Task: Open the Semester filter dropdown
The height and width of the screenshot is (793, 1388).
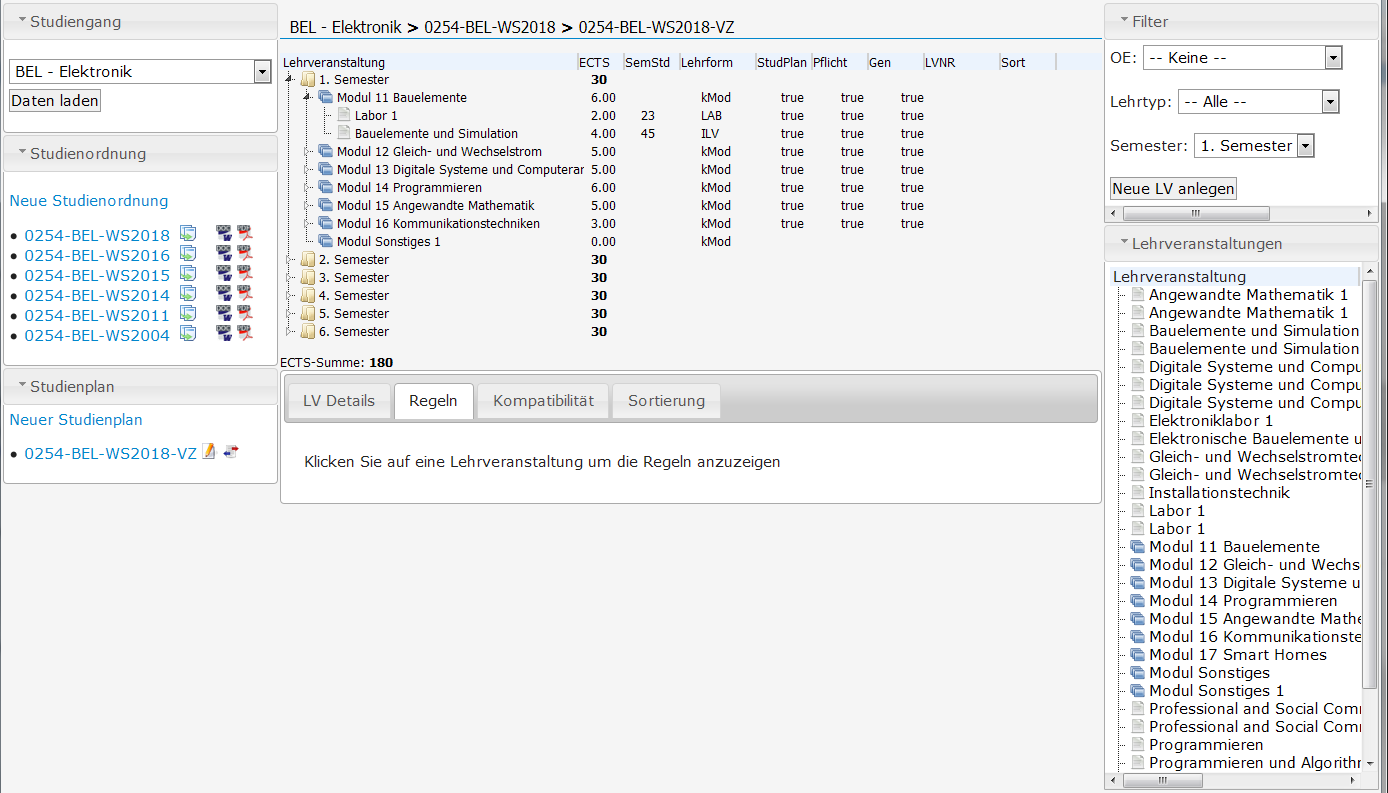Action: click(x=1305, y=146)
